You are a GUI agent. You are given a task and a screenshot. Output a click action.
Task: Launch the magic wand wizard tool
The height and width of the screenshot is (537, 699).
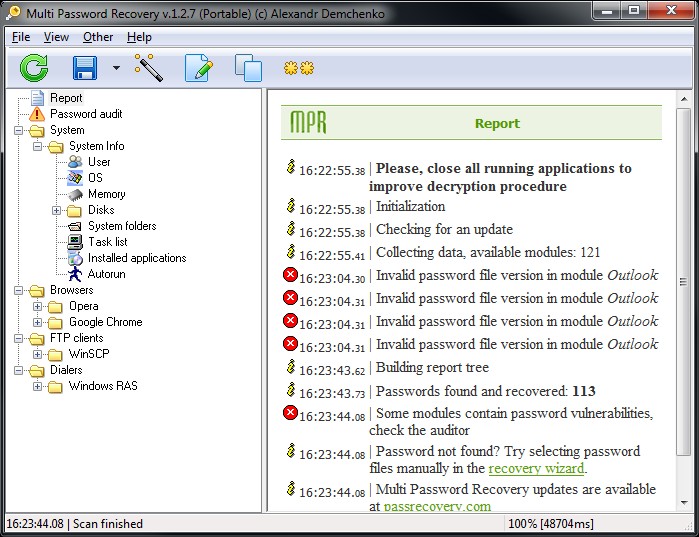coord(149,68)
